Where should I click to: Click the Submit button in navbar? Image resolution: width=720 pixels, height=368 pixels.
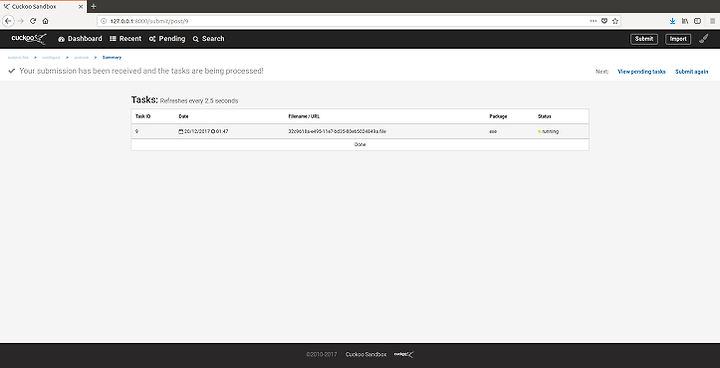click(x=644, y=39)
